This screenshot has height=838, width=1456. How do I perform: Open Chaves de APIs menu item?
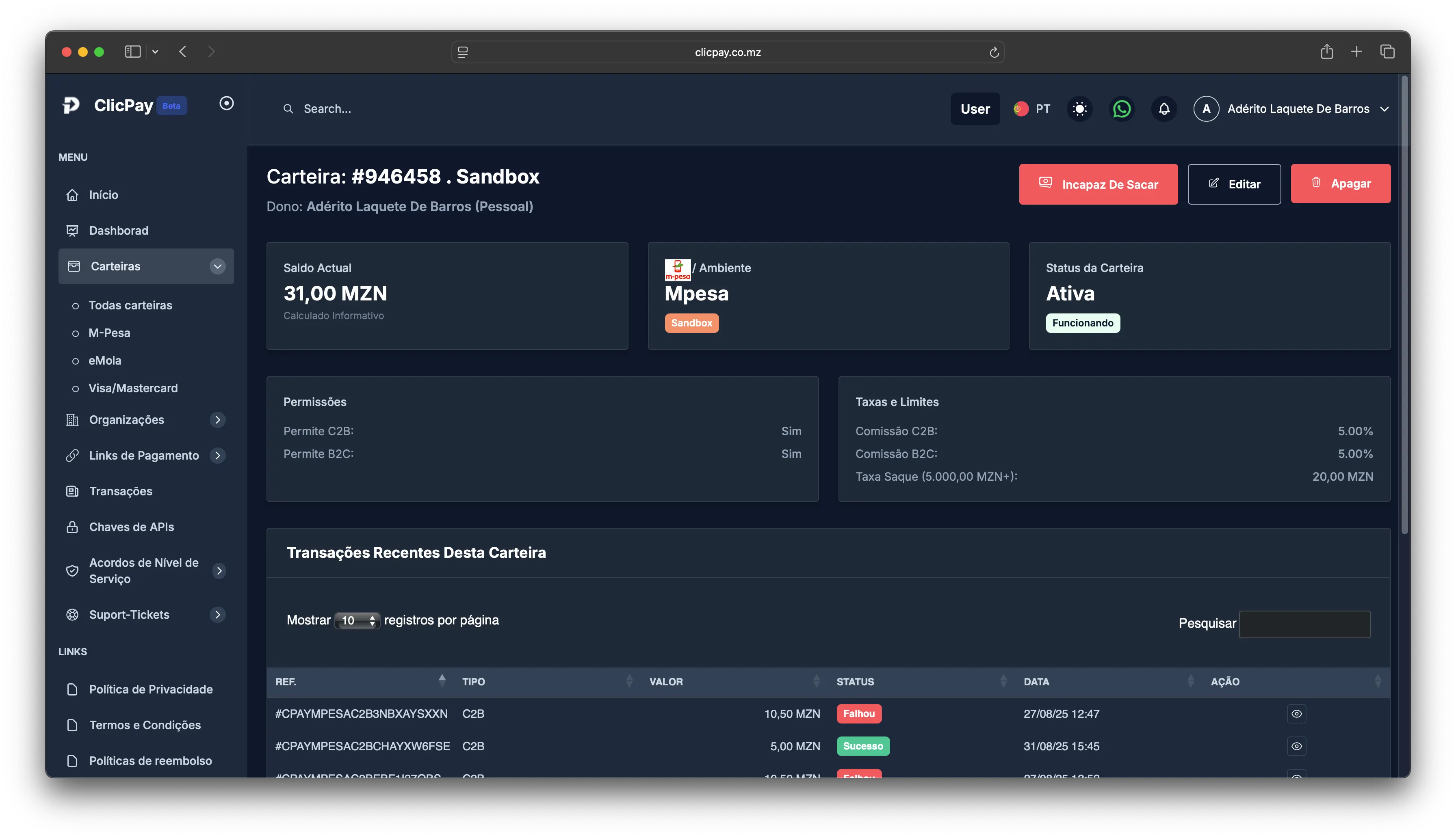tap(131, 527)
